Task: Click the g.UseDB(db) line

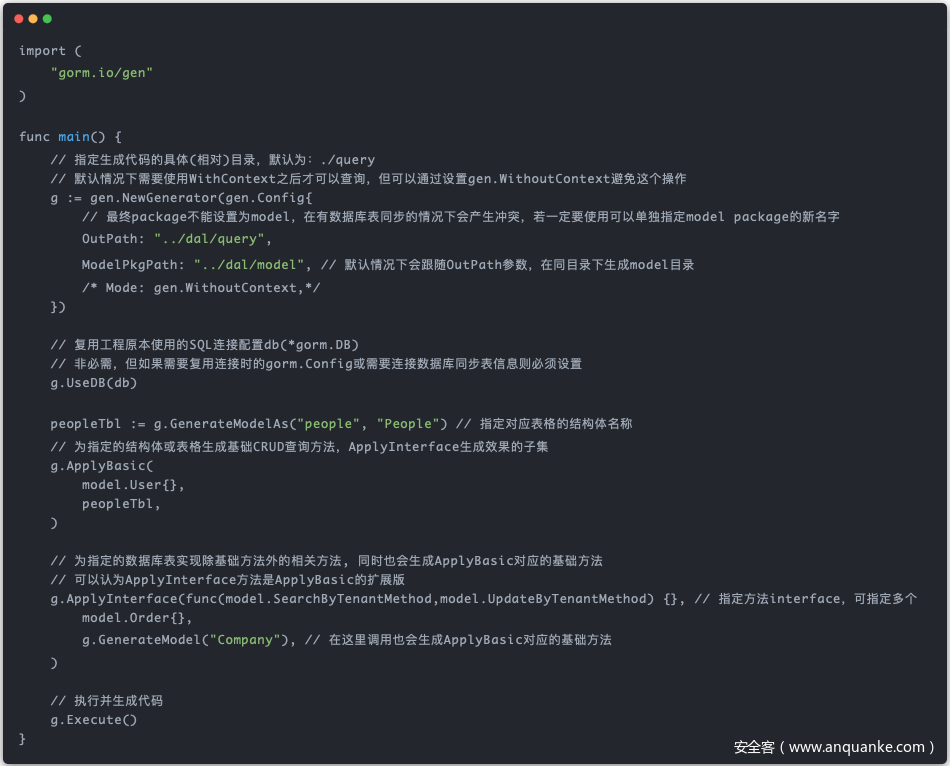Action: [x=94, y=383]
